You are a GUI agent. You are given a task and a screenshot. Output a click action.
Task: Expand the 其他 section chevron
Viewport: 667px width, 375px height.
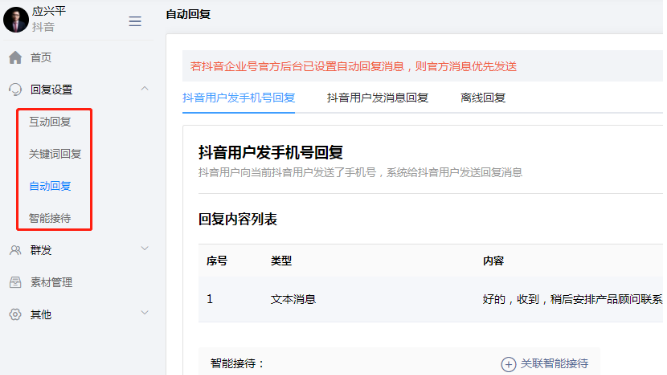(145, 312)
